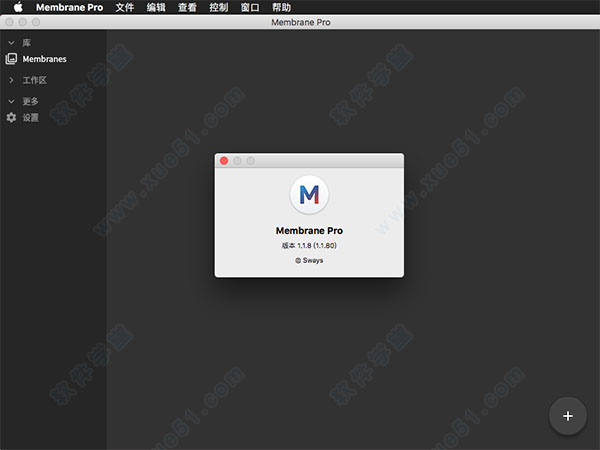Open the 查看 menu
This screenshot has width=600, height=450.
pyautogui.click(x=188, y=7)
